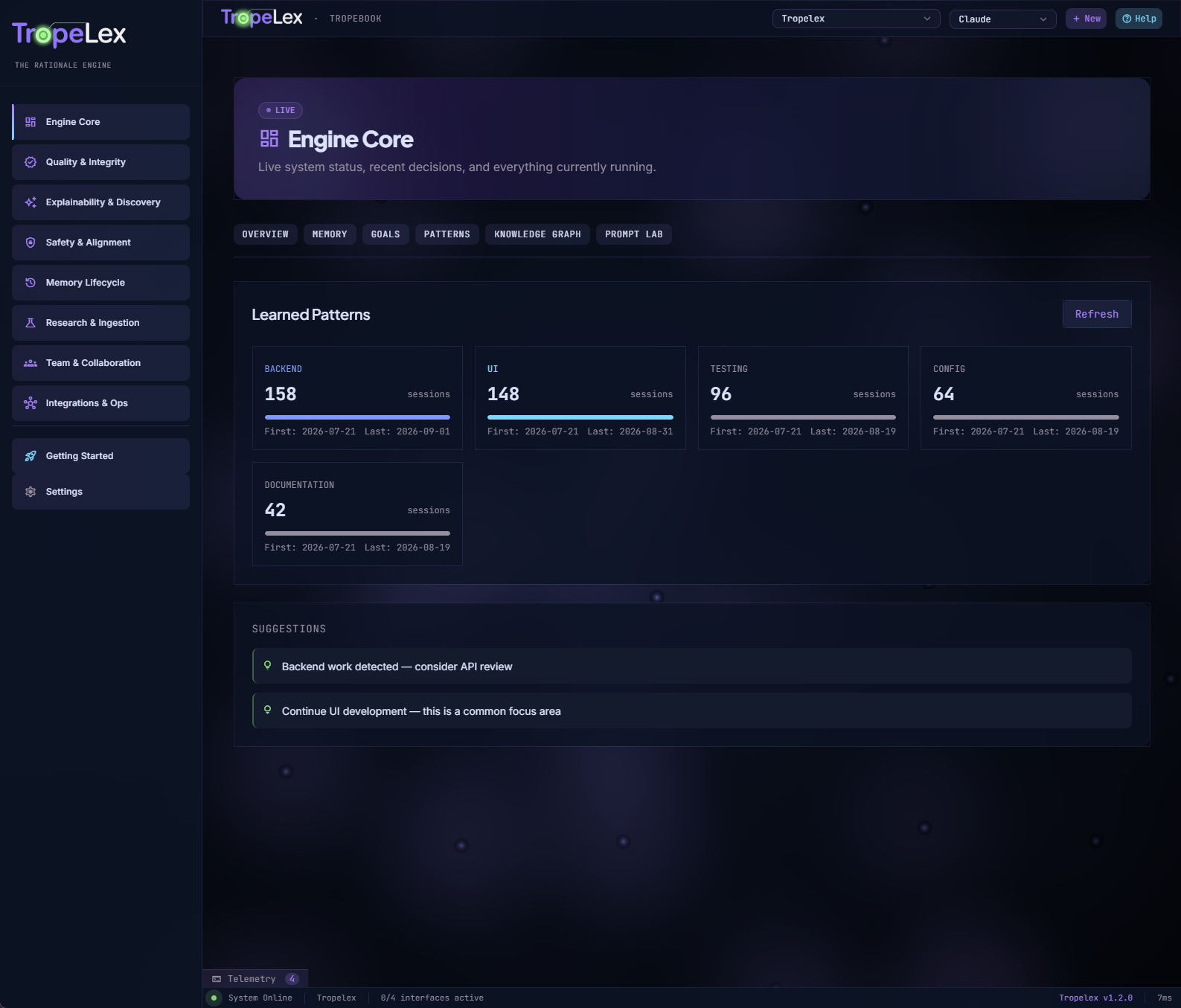The width and height of the screenshot is (1181, 1008).
Task: Click the Getting Started rocket icon
Action: (x=31, y=456)
